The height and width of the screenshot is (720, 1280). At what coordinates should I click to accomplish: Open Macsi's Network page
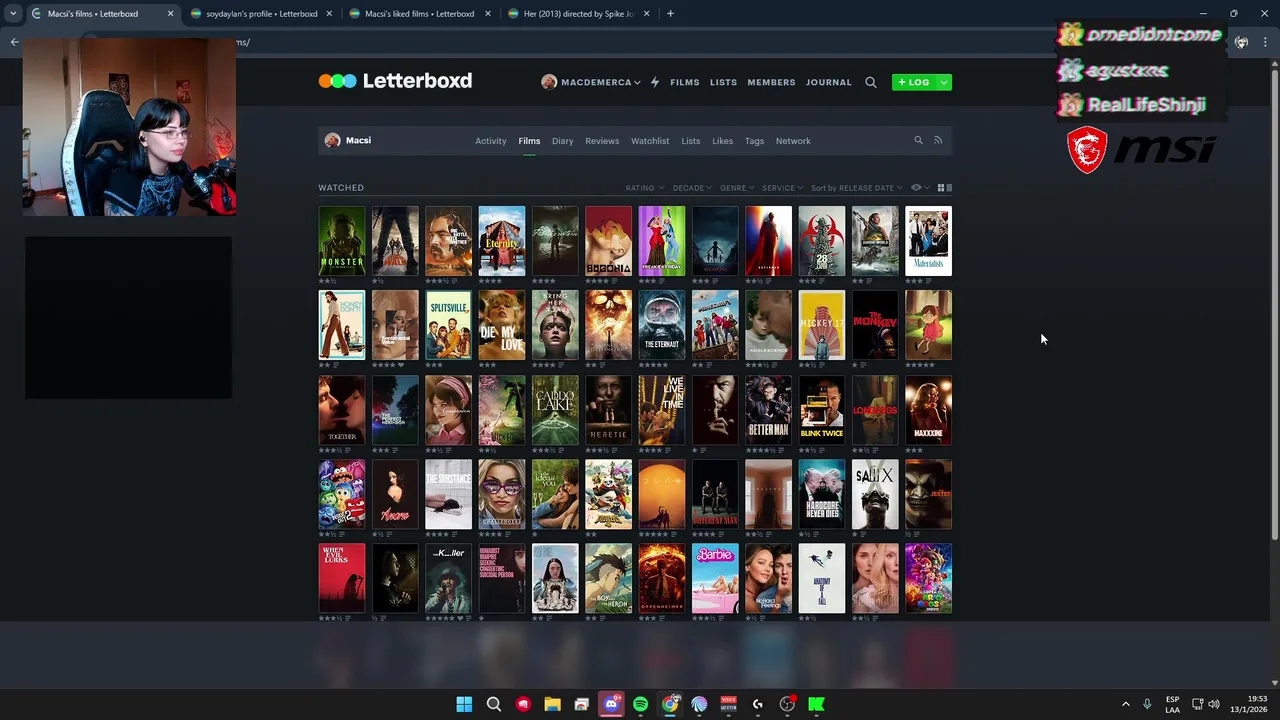click(793, 141)
